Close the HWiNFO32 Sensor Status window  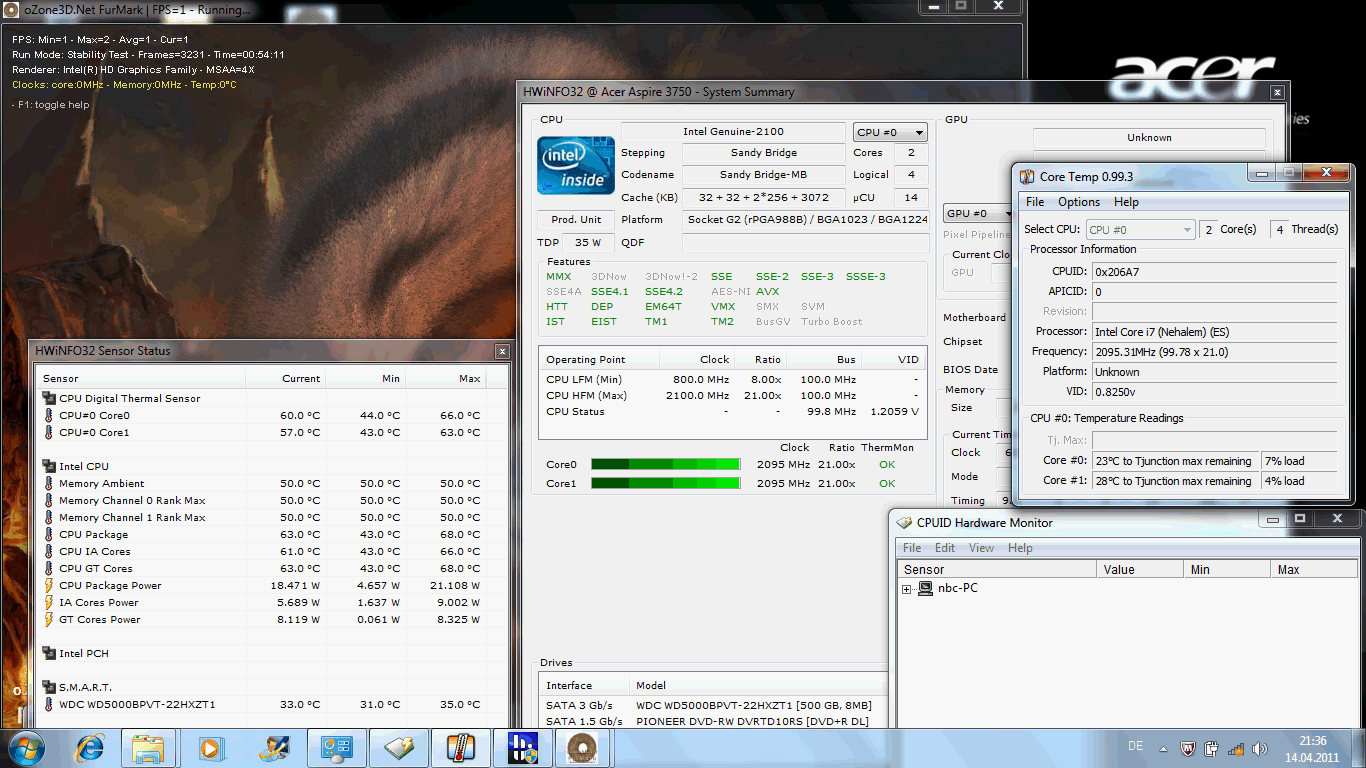click(x=502, y=351)
